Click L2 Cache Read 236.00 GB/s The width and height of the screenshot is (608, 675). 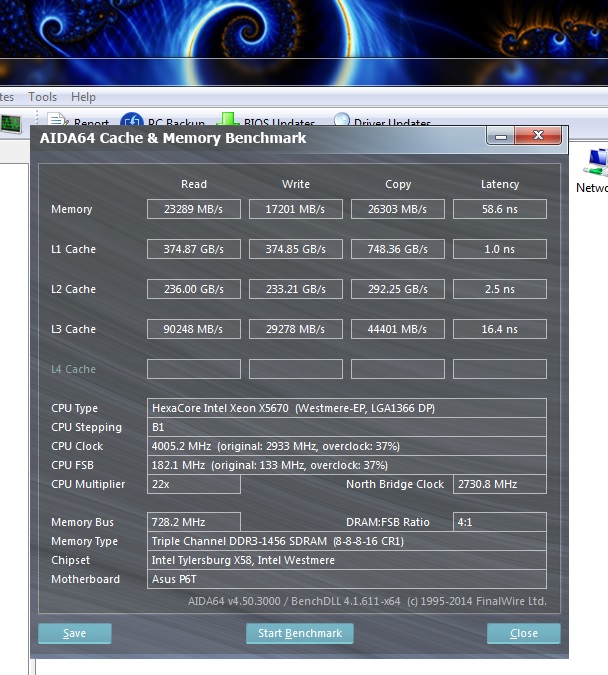point(194,289)
